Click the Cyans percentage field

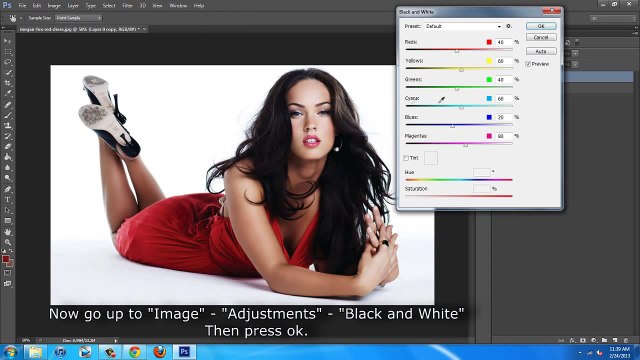(504, 98)
